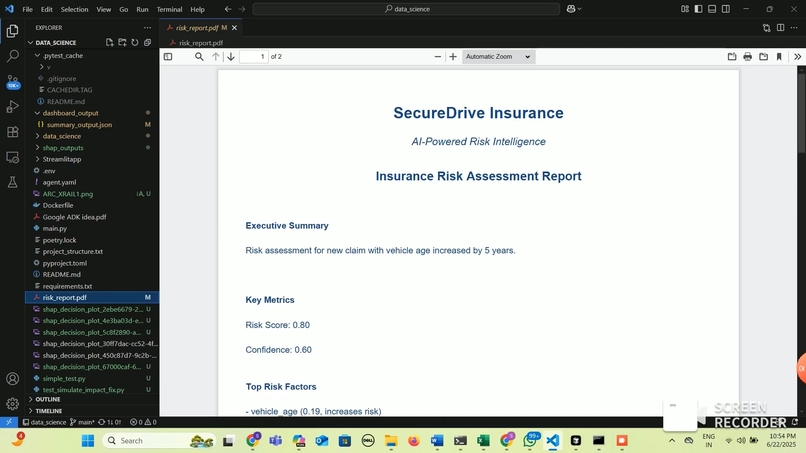Open the Terminal menu
The height and width of the screenshot is (453, 806).
[169, 9]
